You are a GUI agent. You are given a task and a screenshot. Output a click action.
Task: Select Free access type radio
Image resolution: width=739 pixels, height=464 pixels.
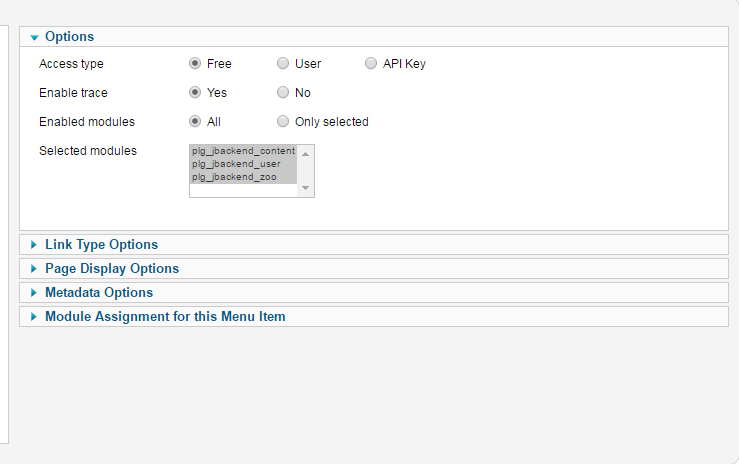point(195,63)
